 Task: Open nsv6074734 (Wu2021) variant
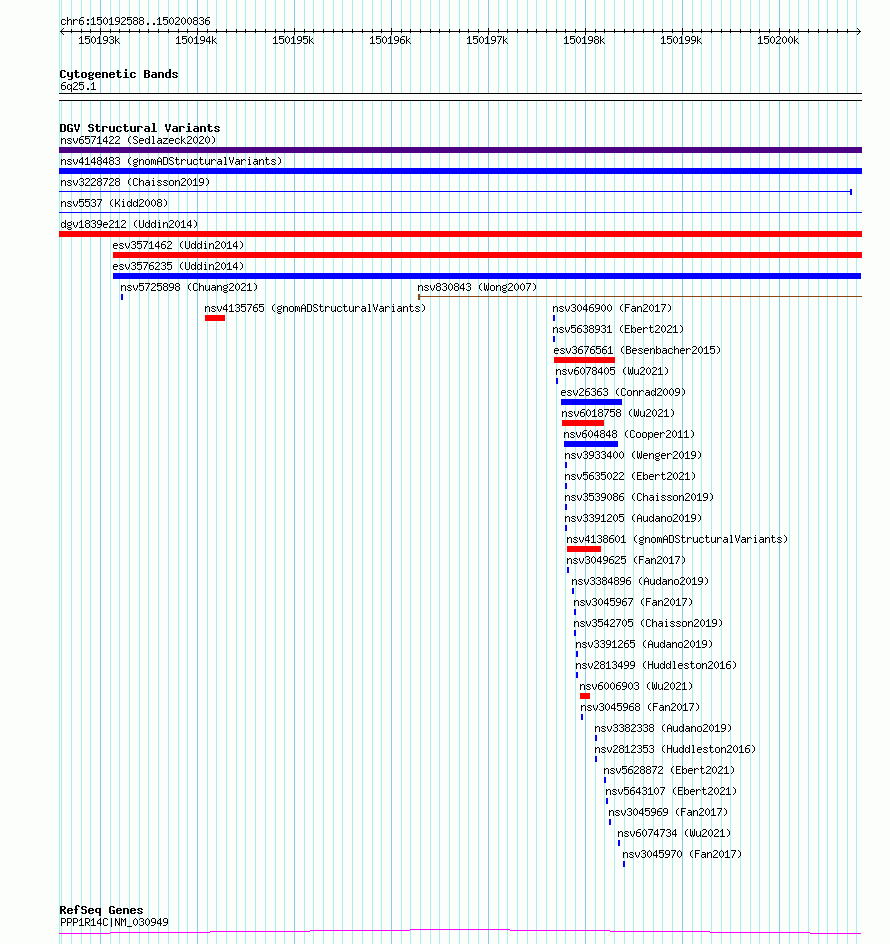point(674,834)
